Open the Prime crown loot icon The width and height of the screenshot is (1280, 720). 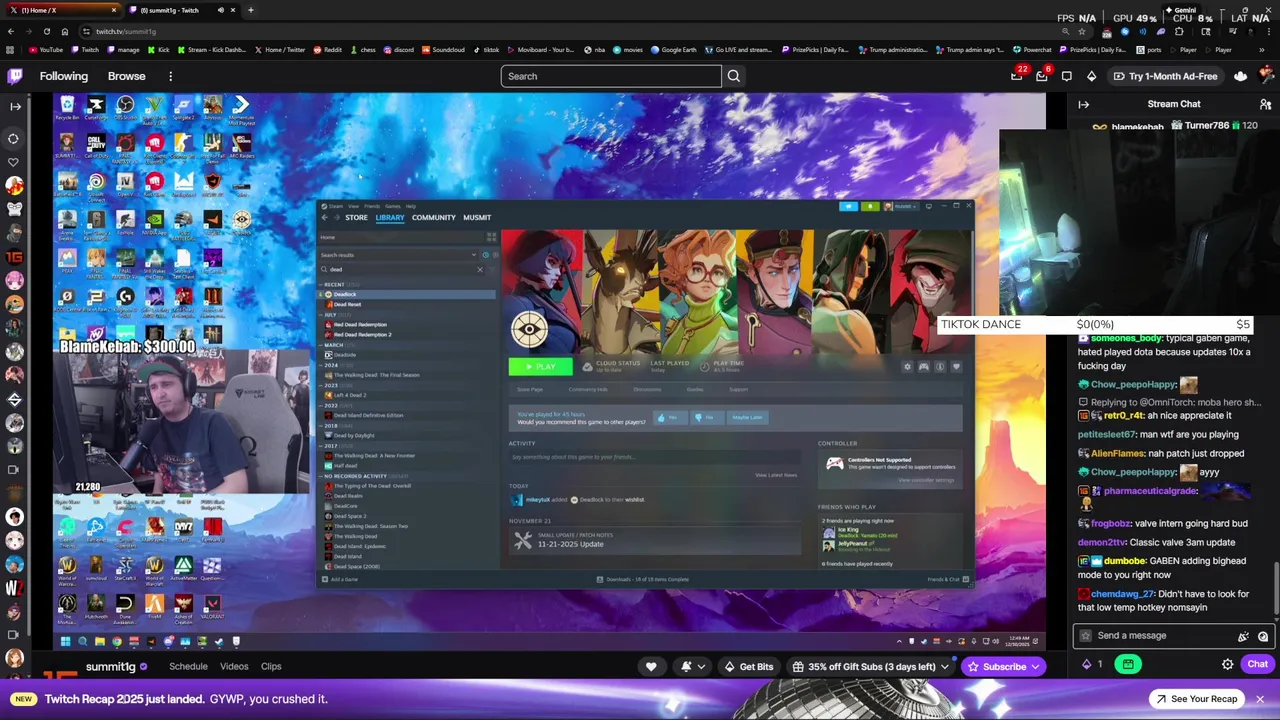click(x=1241, y=76)
